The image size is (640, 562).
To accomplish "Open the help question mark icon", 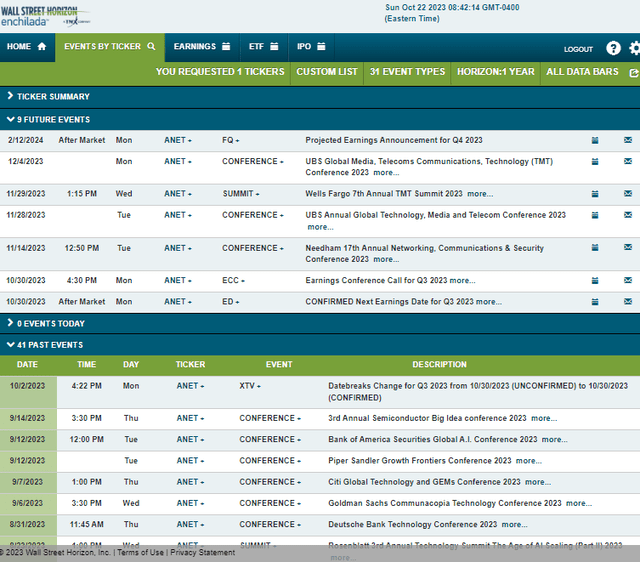I will point(613,48).
